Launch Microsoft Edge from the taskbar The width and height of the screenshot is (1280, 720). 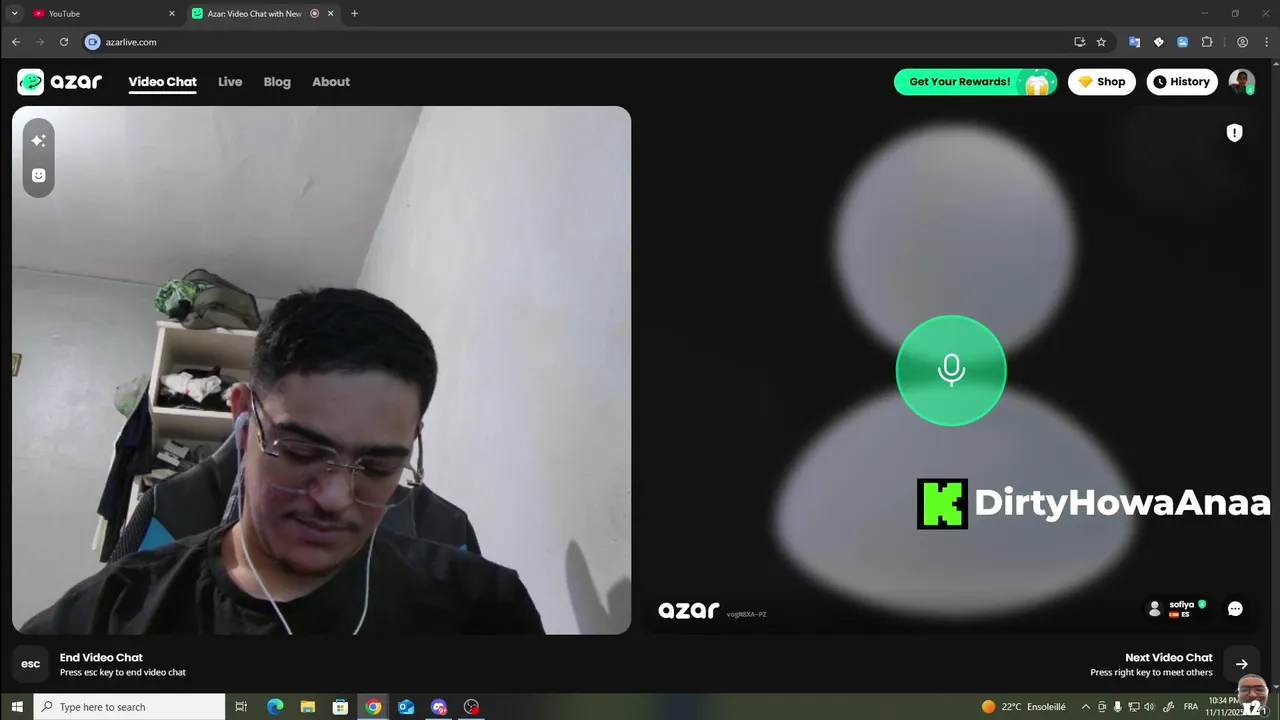[275, 707]
